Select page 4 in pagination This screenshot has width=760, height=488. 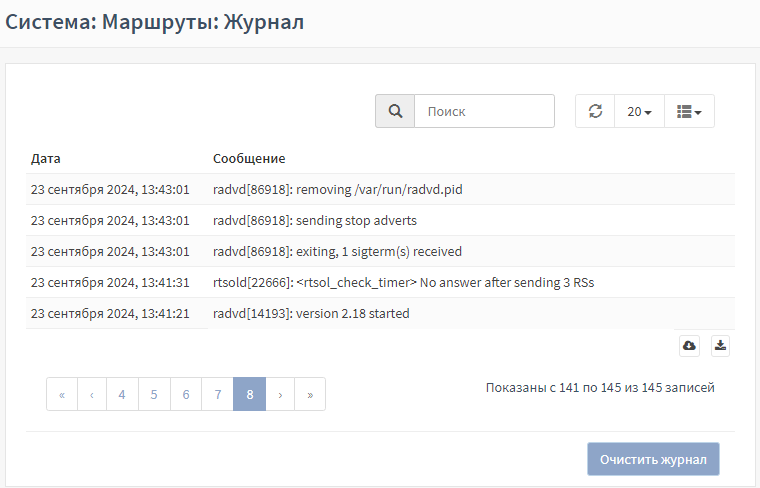click(x=122, y=394)
